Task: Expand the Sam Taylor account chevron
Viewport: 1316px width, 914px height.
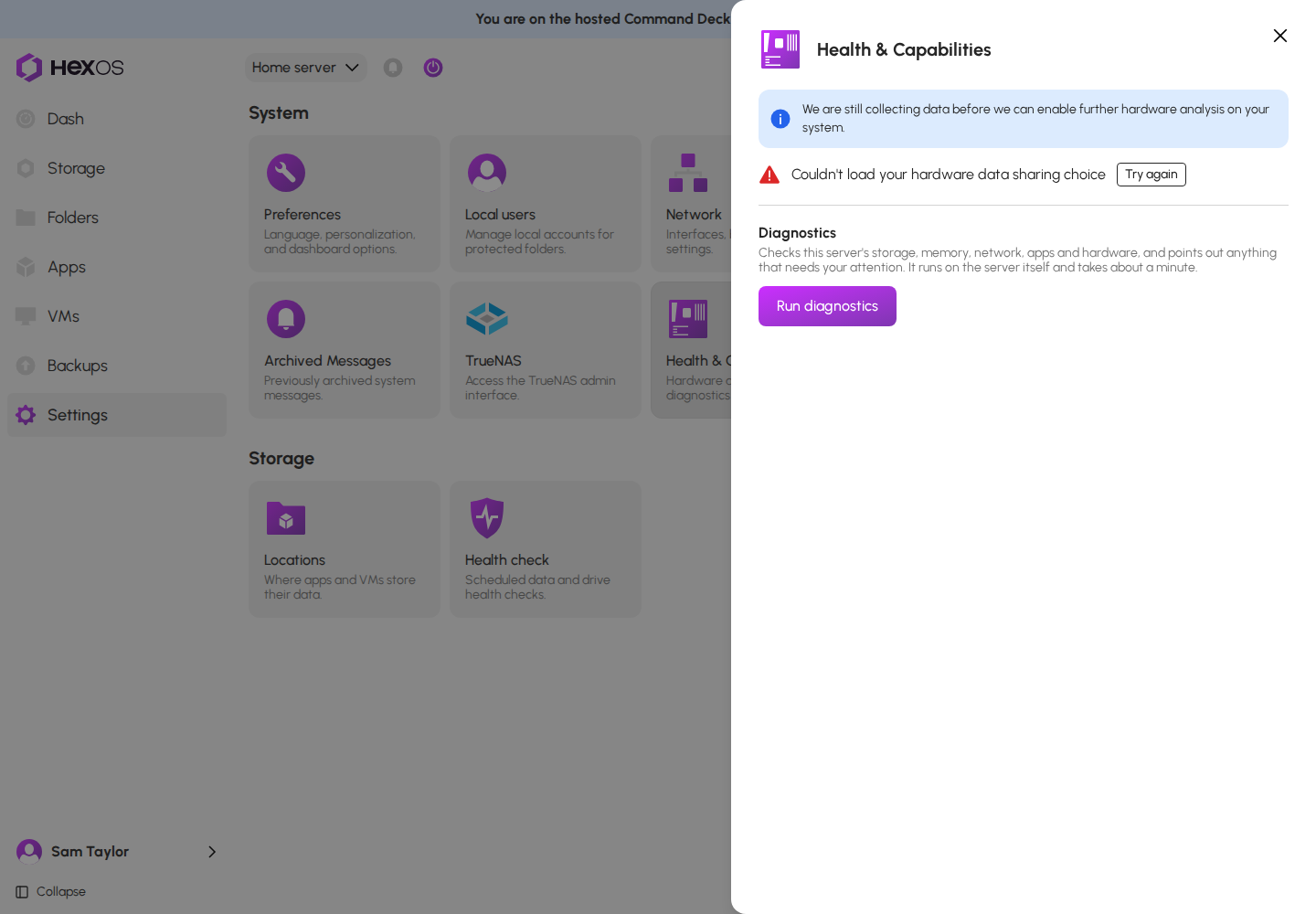Action: click(x=212, y=852)
